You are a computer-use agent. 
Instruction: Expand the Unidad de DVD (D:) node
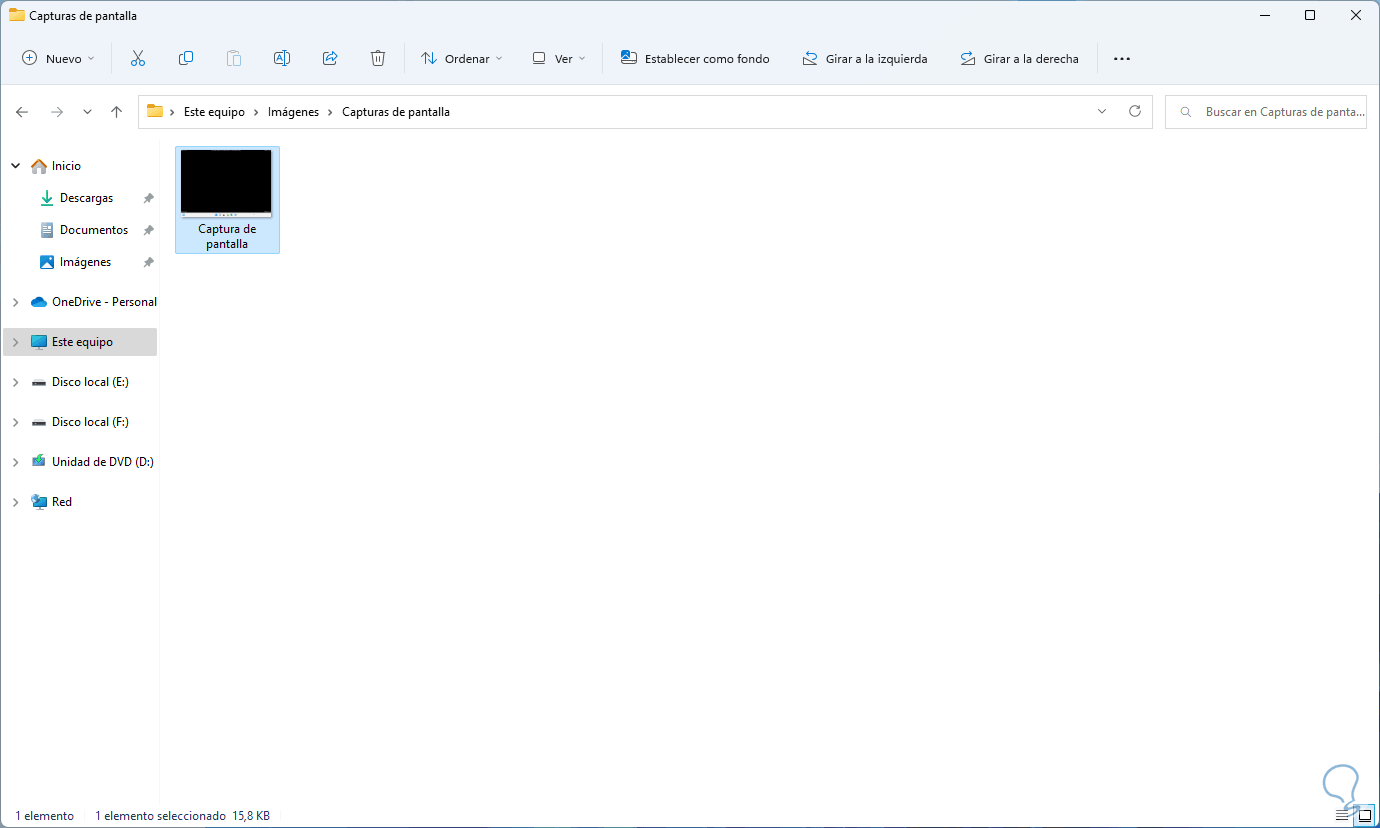click(x=15, y=462)
